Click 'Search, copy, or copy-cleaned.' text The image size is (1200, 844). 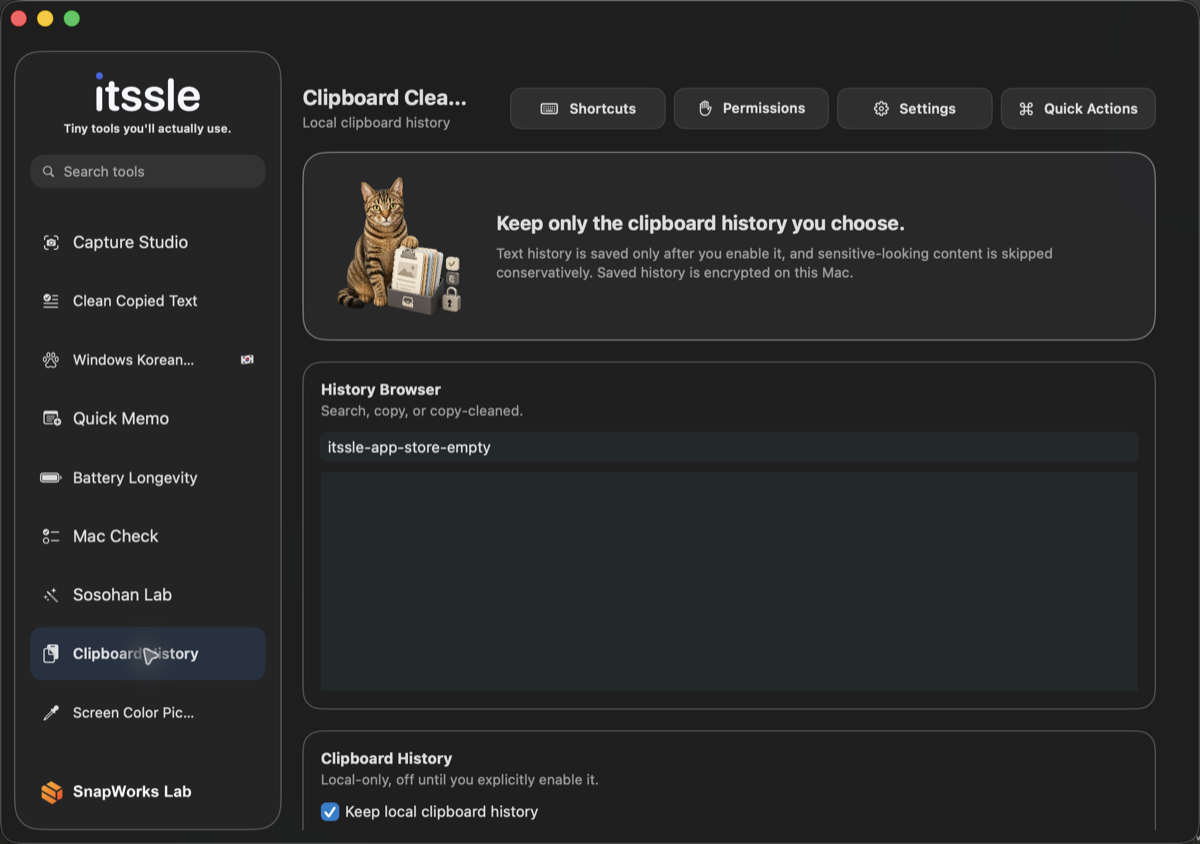tap(422, 411)
